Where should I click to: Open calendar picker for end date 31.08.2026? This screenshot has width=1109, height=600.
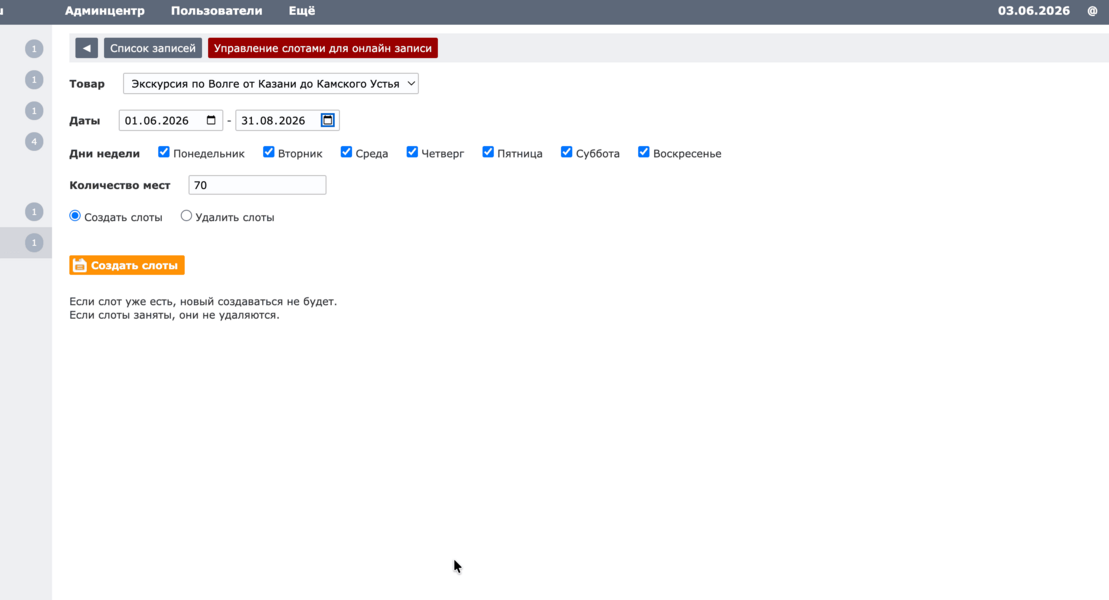327,120
